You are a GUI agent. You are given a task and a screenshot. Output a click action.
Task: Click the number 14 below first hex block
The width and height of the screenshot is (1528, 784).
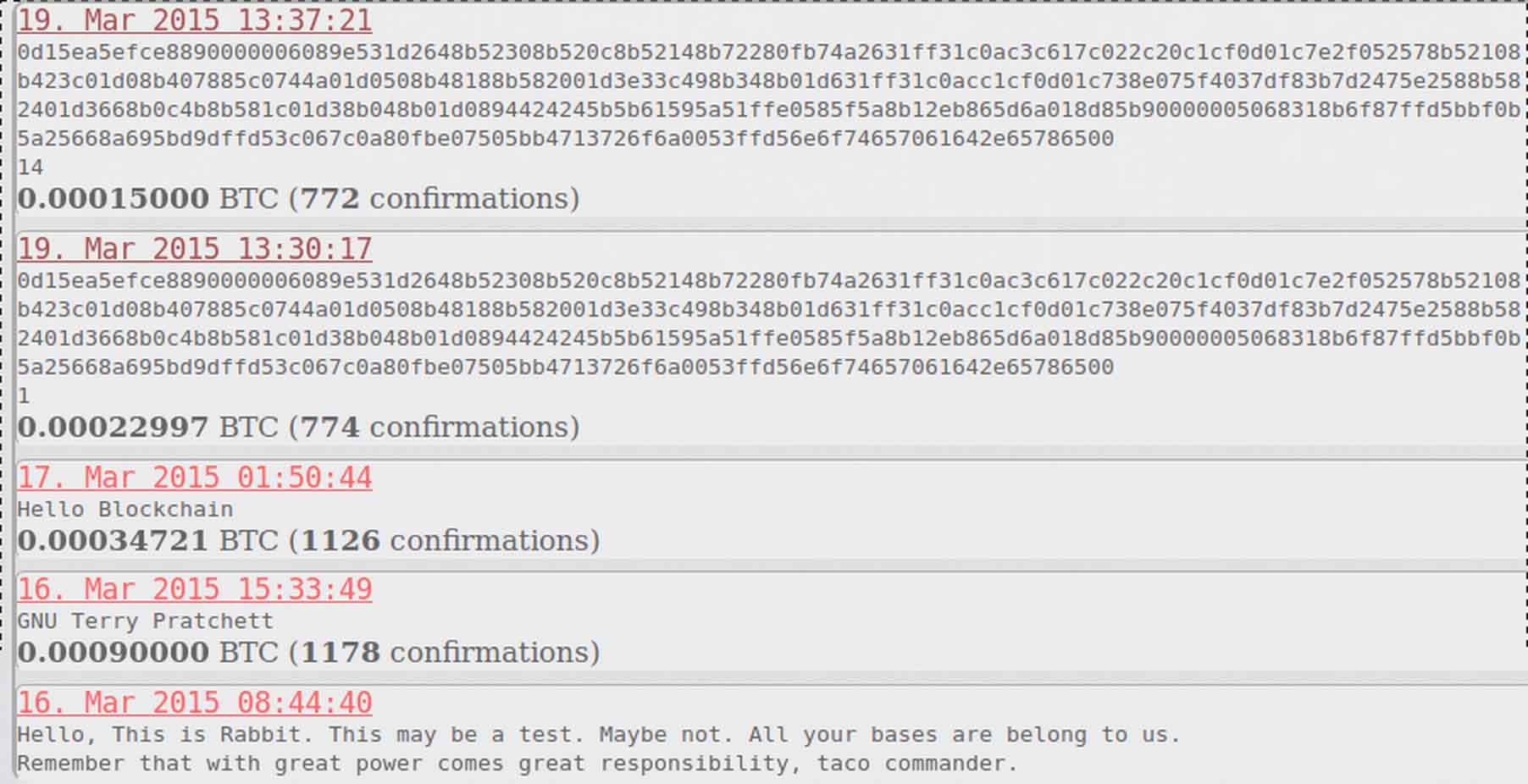pos(30,168)
